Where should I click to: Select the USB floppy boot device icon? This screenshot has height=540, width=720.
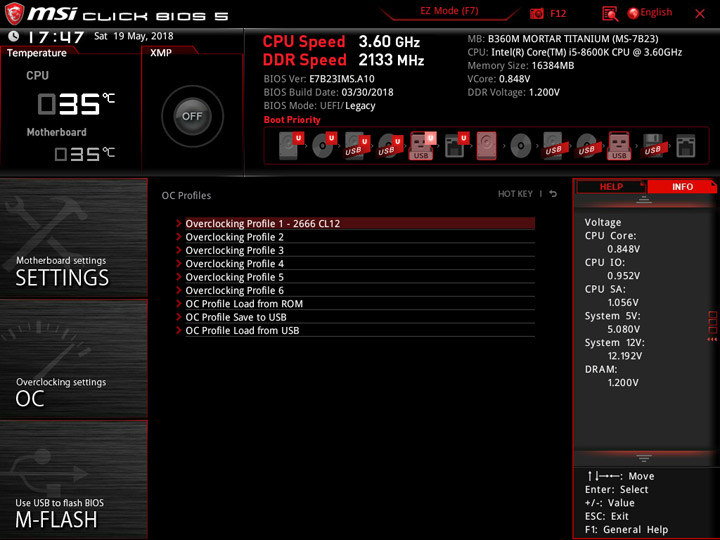pos(652,146)
